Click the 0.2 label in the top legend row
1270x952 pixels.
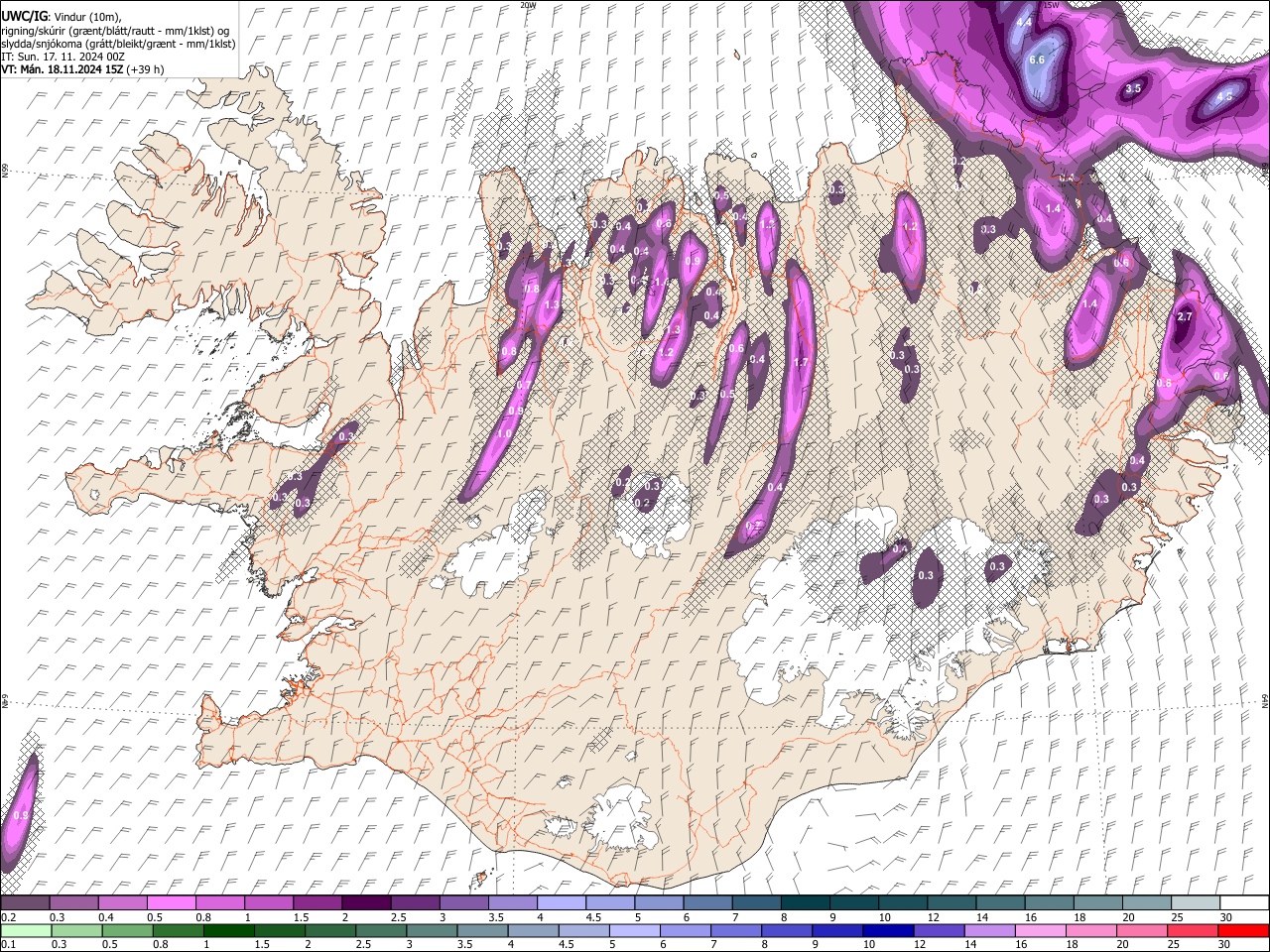[8, 917]
